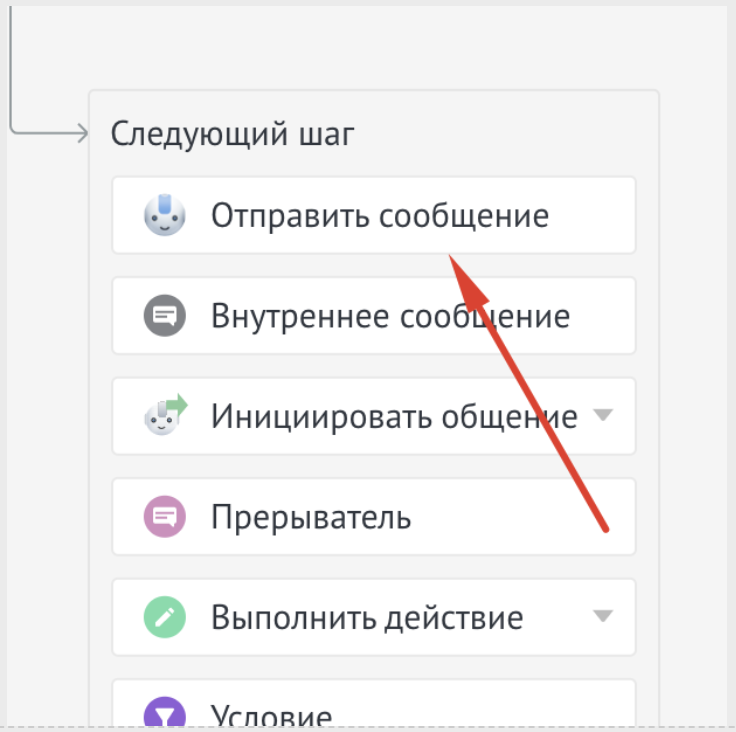
Task: Expand the Инициировать общение dropdown arrow
Action: click(602, 415)
